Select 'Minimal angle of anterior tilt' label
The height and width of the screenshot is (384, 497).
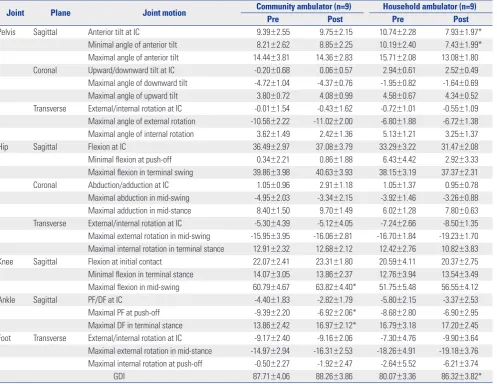(x=132, y=45)
